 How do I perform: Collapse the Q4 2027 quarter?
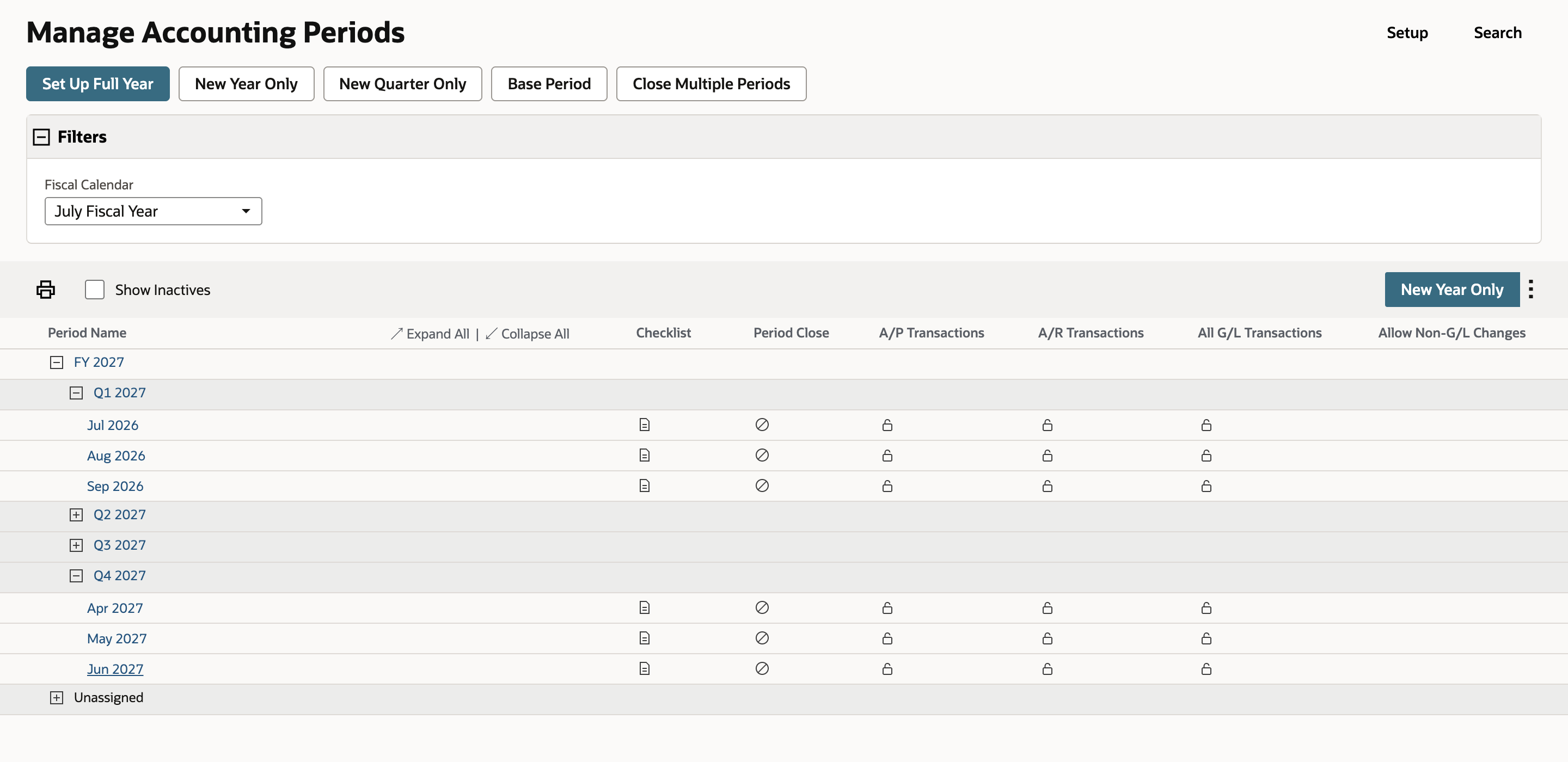76,576
